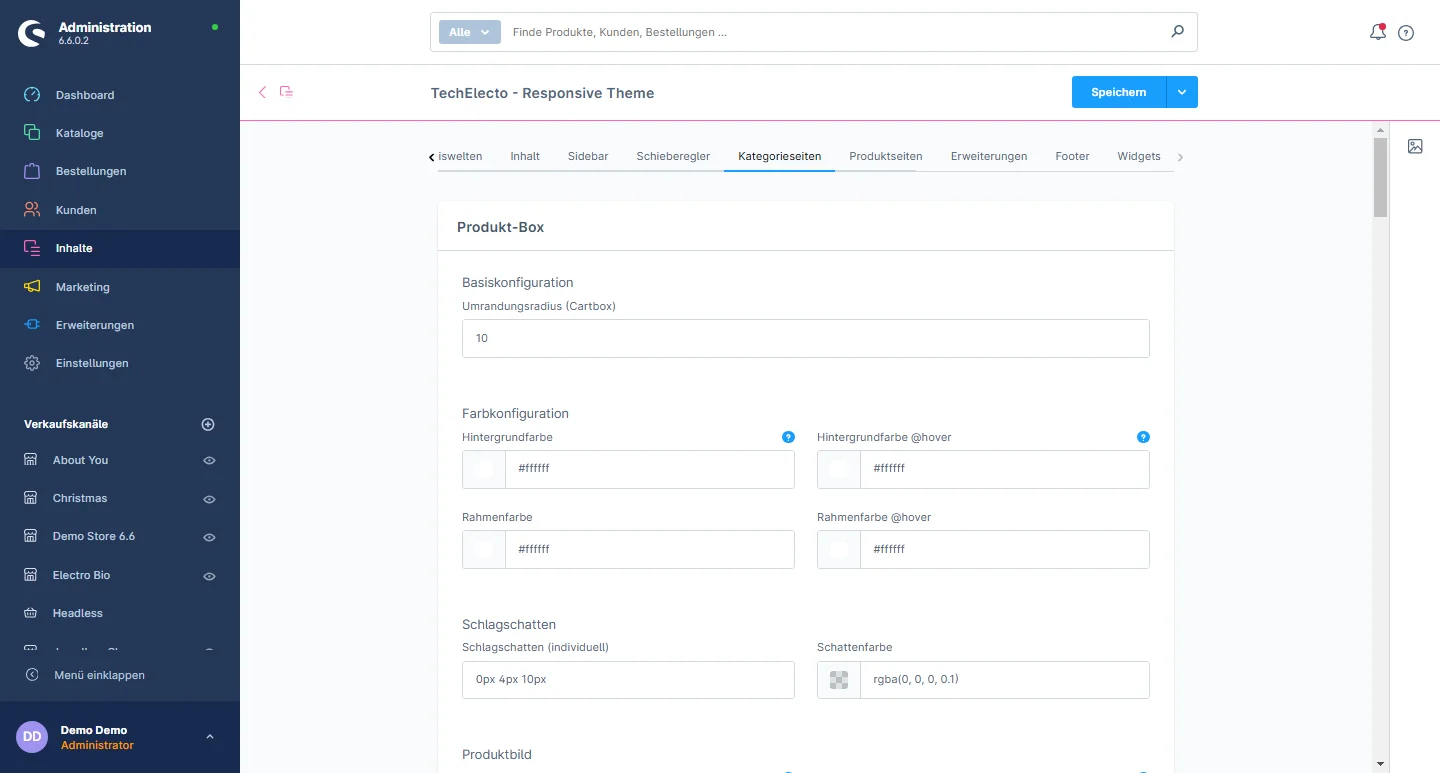Click Menü einklappen to collapse sidebar
The width and height of the screenshot is (1440, 773).
99,675
